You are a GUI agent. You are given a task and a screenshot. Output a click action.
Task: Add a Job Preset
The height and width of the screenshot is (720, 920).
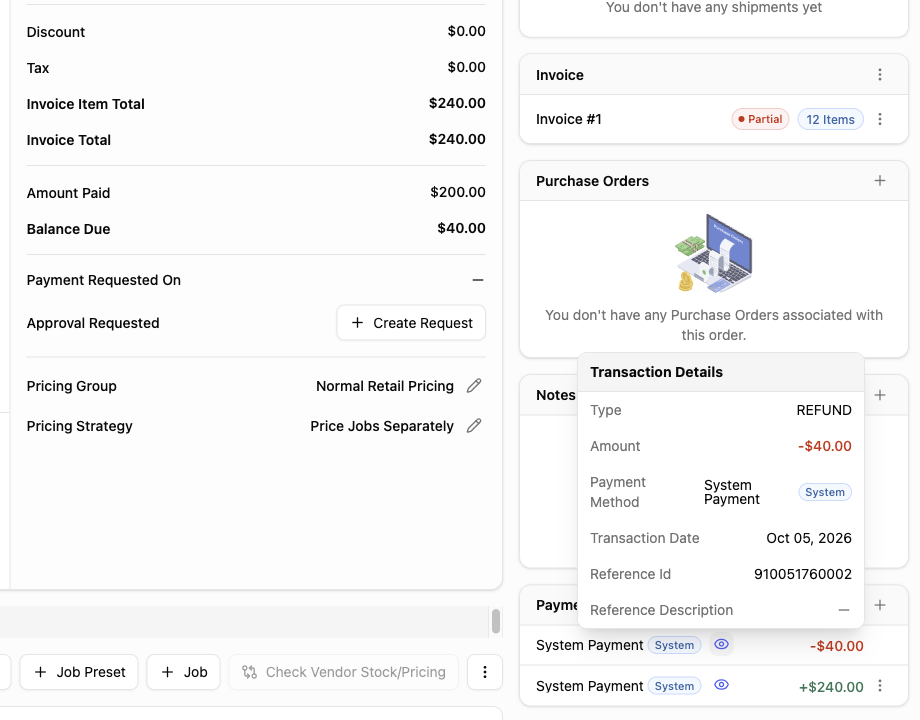(79, 672)
